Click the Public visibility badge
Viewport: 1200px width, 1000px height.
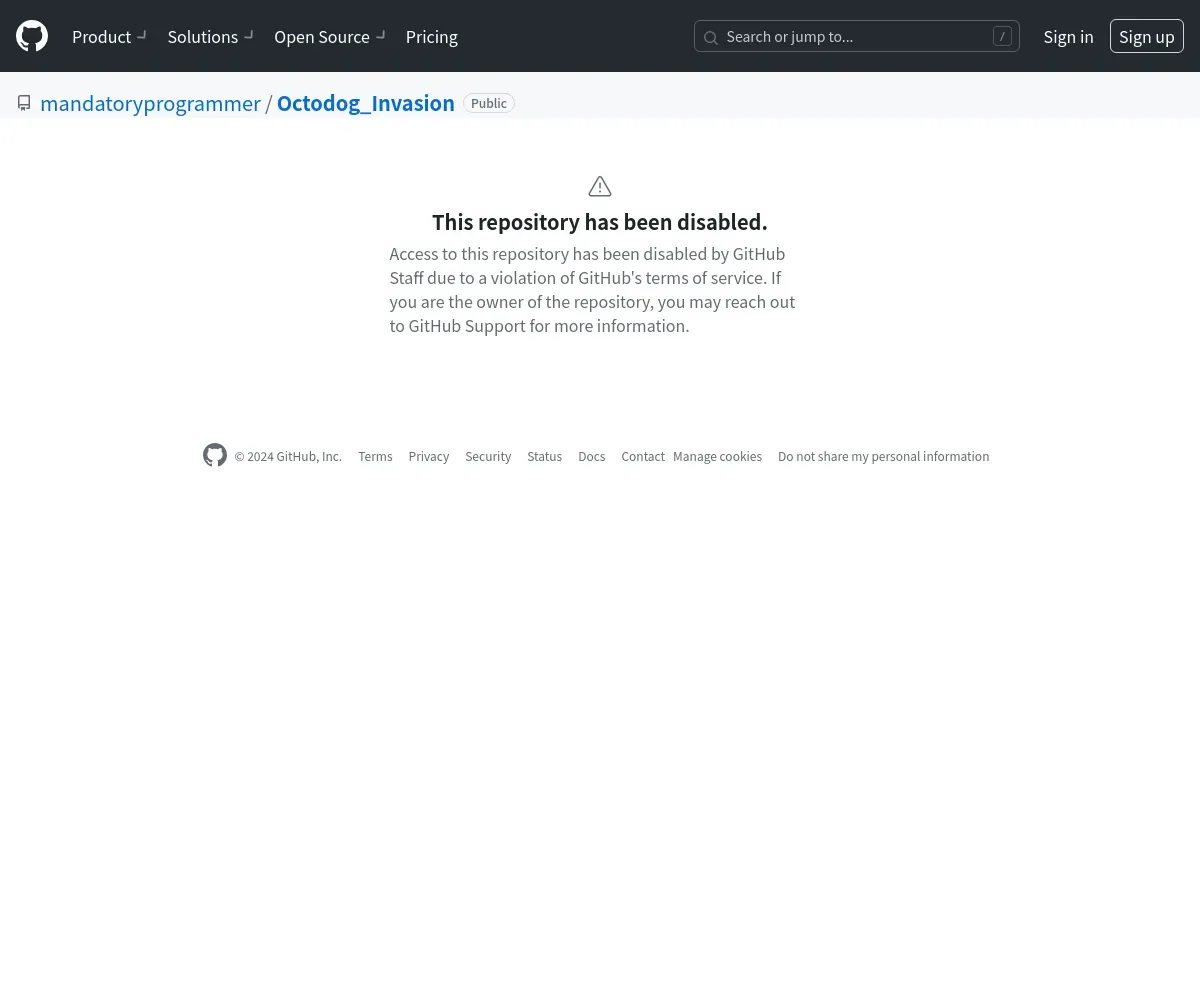(x=489, y=103)
